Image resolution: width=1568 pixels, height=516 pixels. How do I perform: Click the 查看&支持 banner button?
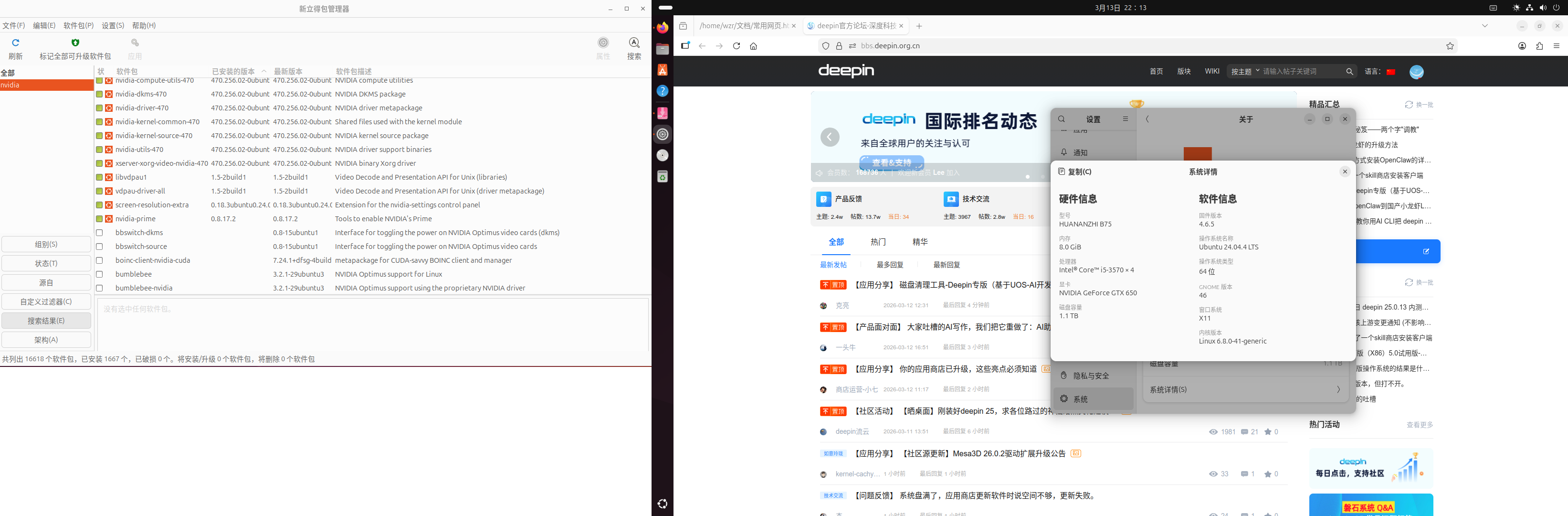pos(891,162)
